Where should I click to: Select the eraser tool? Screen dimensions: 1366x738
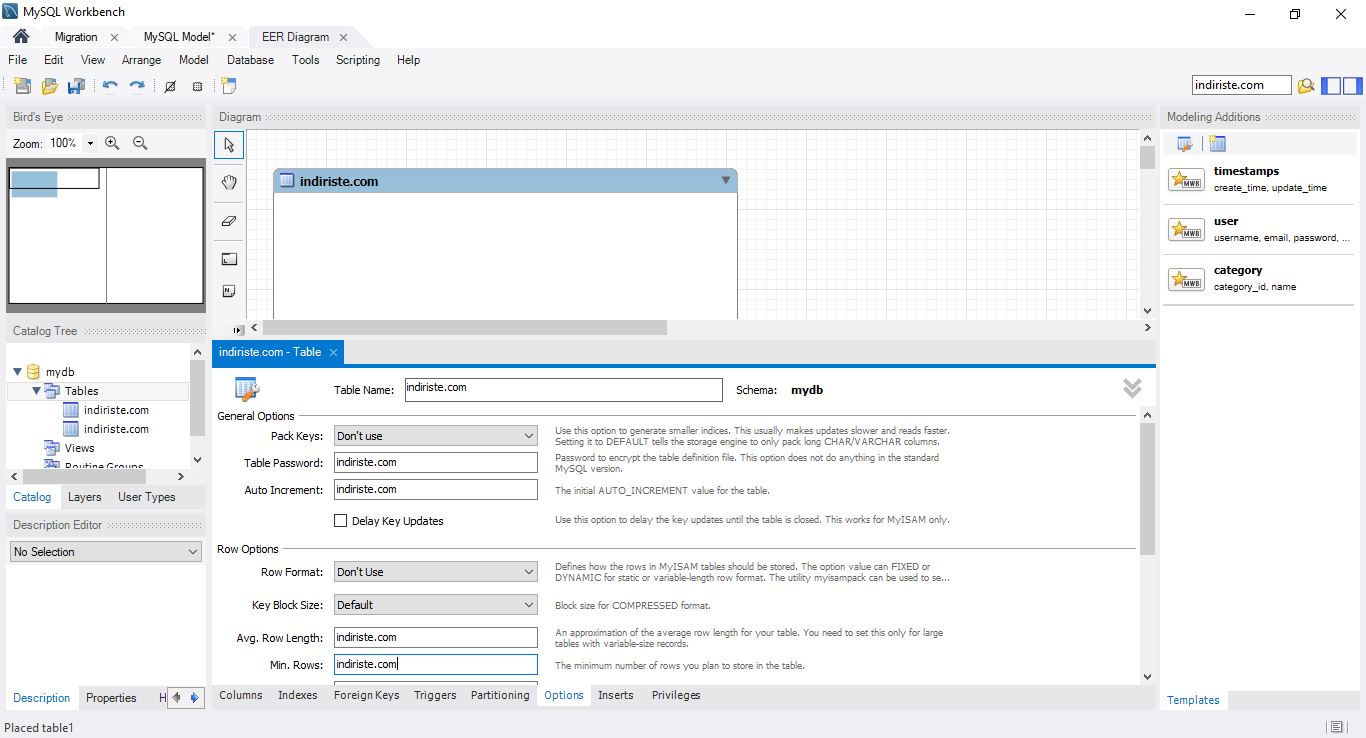pyautogui.click(x=229, y=221)
